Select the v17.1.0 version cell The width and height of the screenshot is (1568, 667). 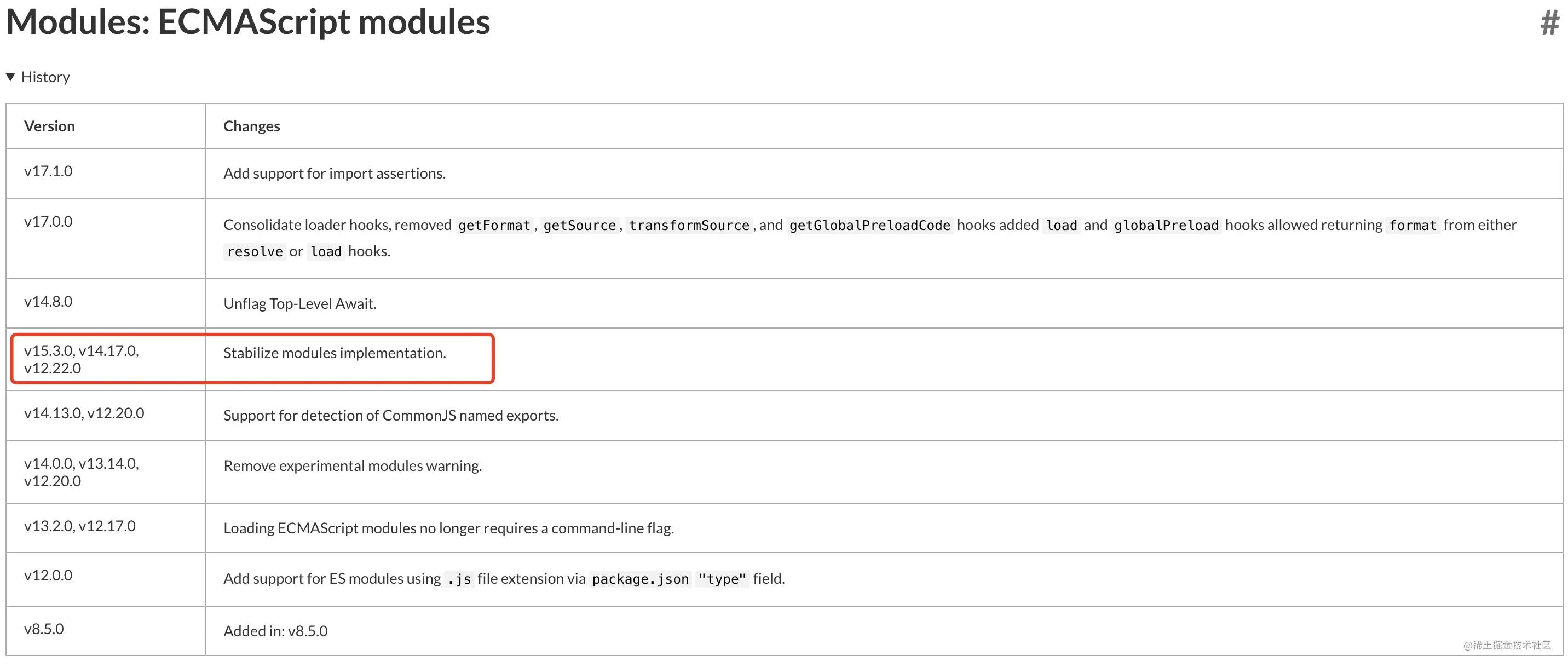click(x=48, y=171)
